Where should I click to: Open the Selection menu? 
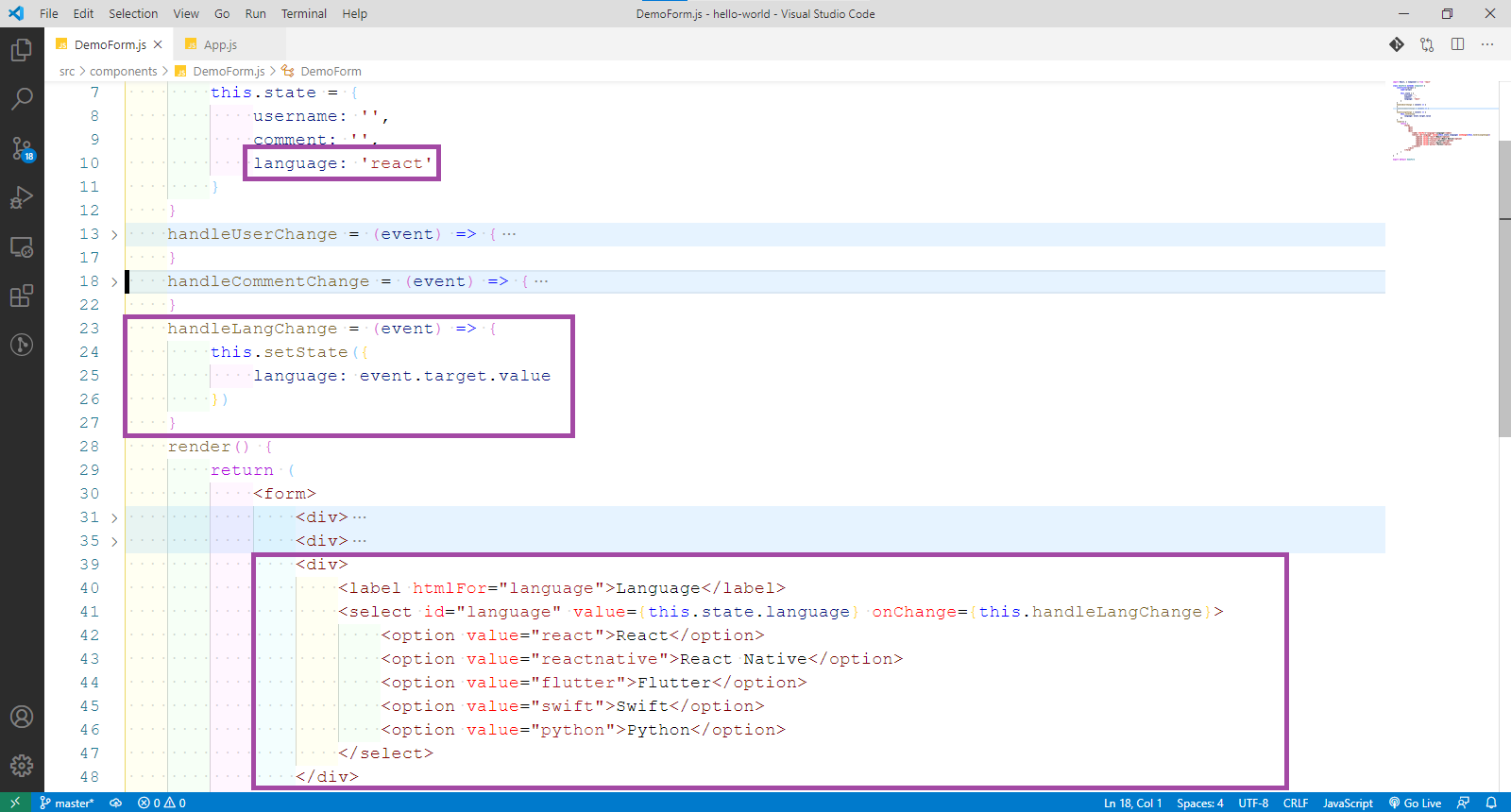tap(133, 13)
